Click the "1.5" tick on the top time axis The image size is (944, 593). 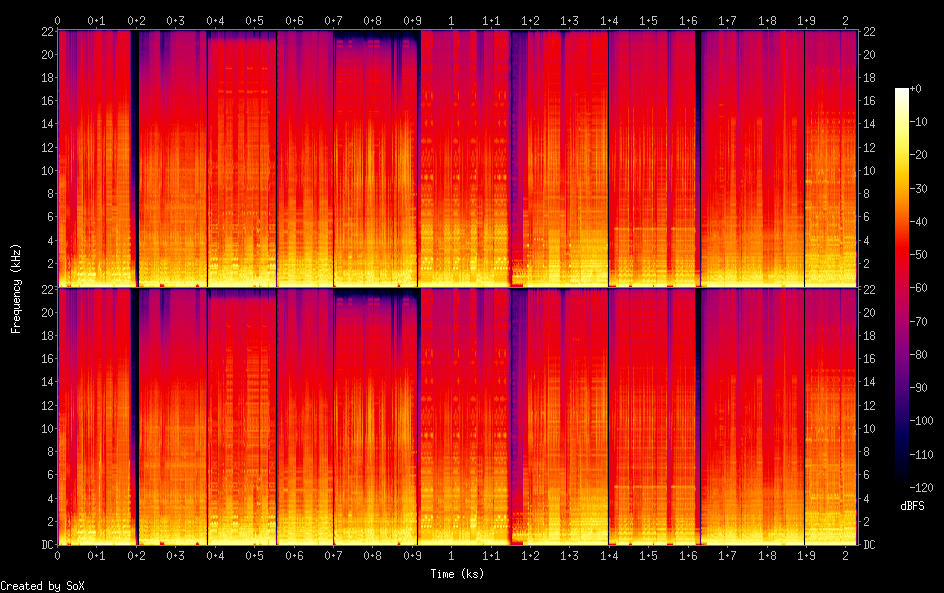pos(648,21)
